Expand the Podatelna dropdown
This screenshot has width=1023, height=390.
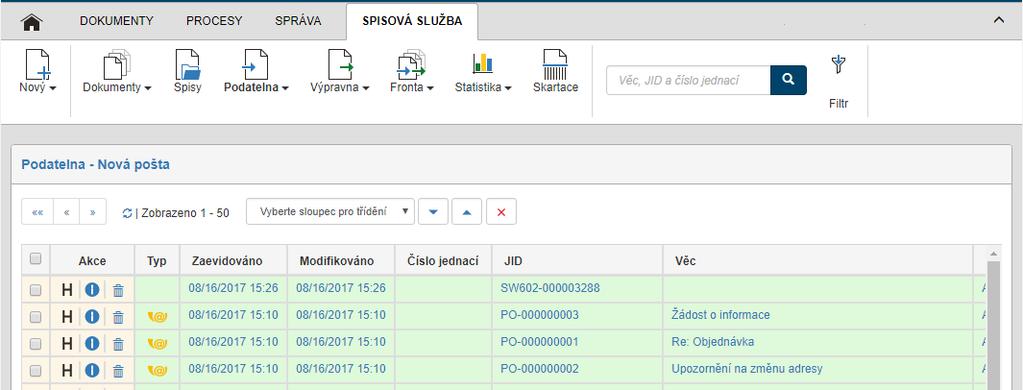click(x=257, y=72)
